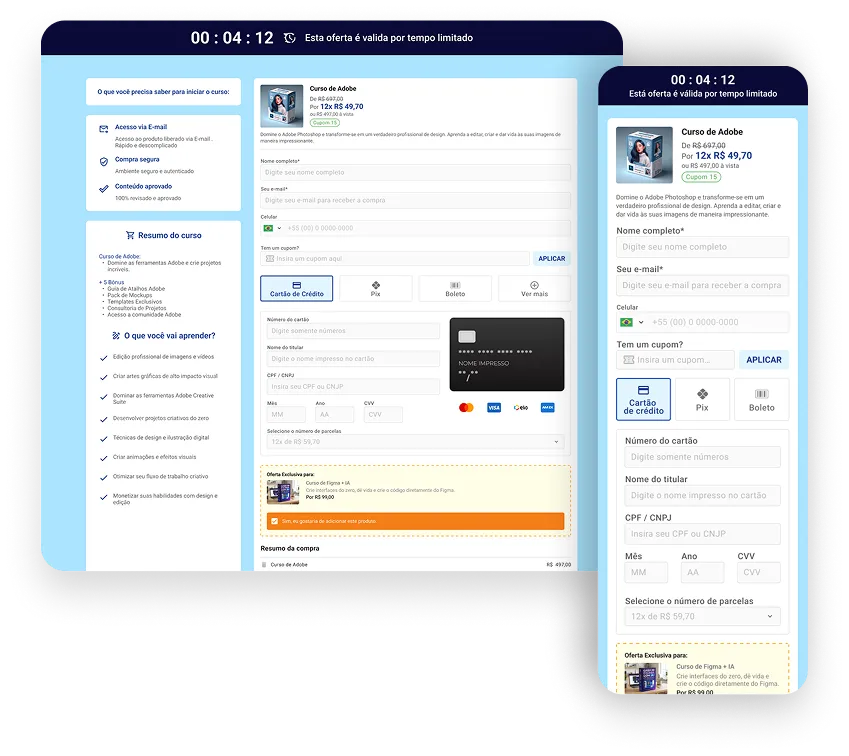
Task: Select the Pix payment tab in mobile view
Action: (702, 399)
